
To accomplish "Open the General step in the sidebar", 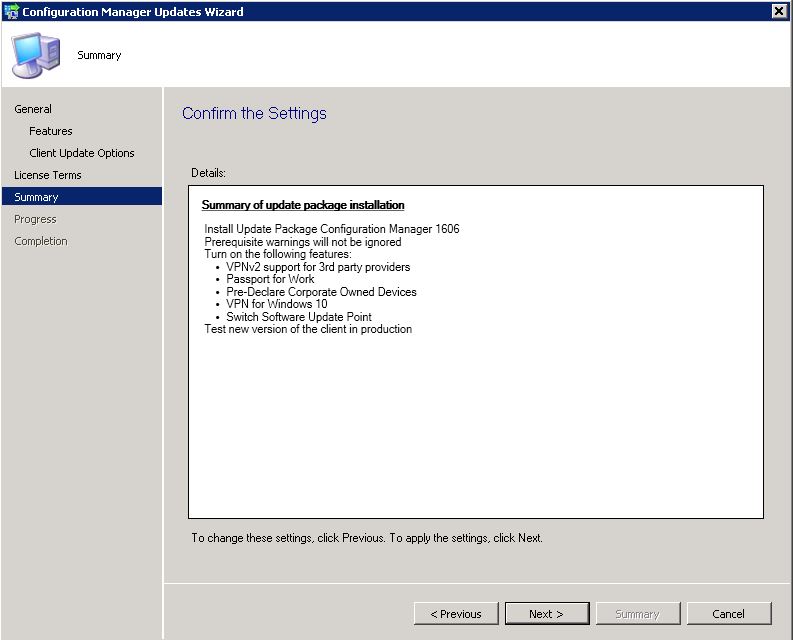I will pyautogui.click(x=33, y=109).
